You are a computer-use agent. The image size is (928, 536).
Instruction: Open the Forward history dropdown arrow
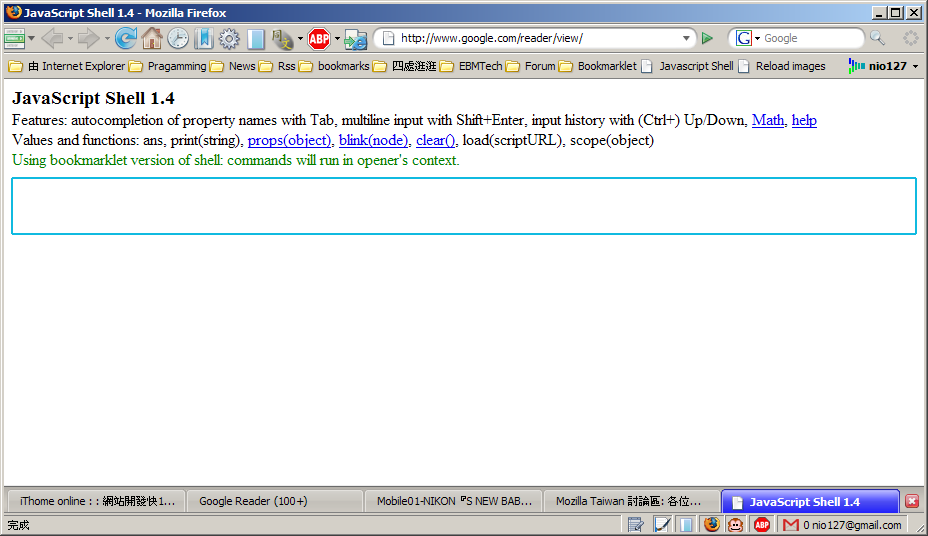pyautogui.click(x=107, y=38)
